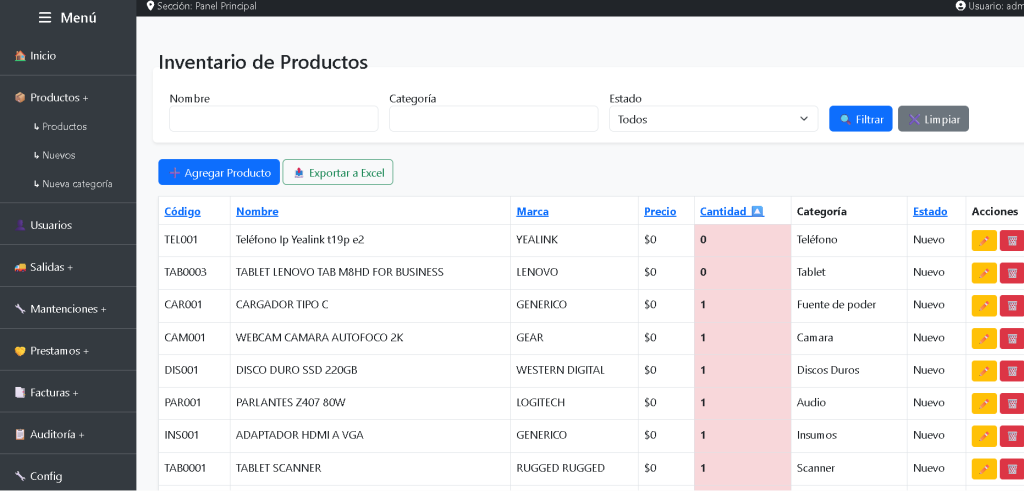Screen dimensions: 1024x491
Task: Expand the Productos + menu
Action: point(68,97)
